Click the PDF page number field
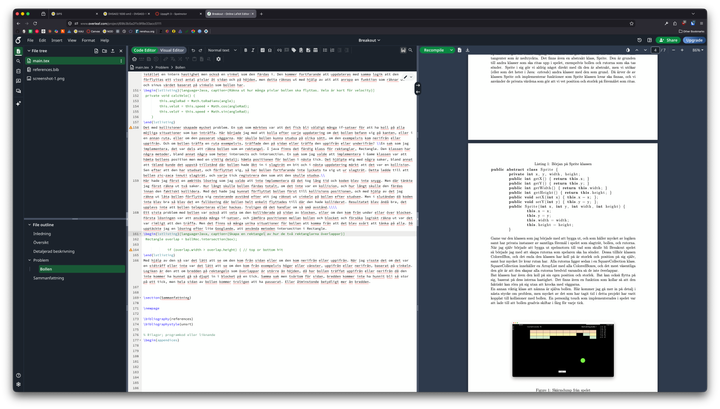Image resolution: width=720 pixels, height=409 pixels. pos(655,49)
